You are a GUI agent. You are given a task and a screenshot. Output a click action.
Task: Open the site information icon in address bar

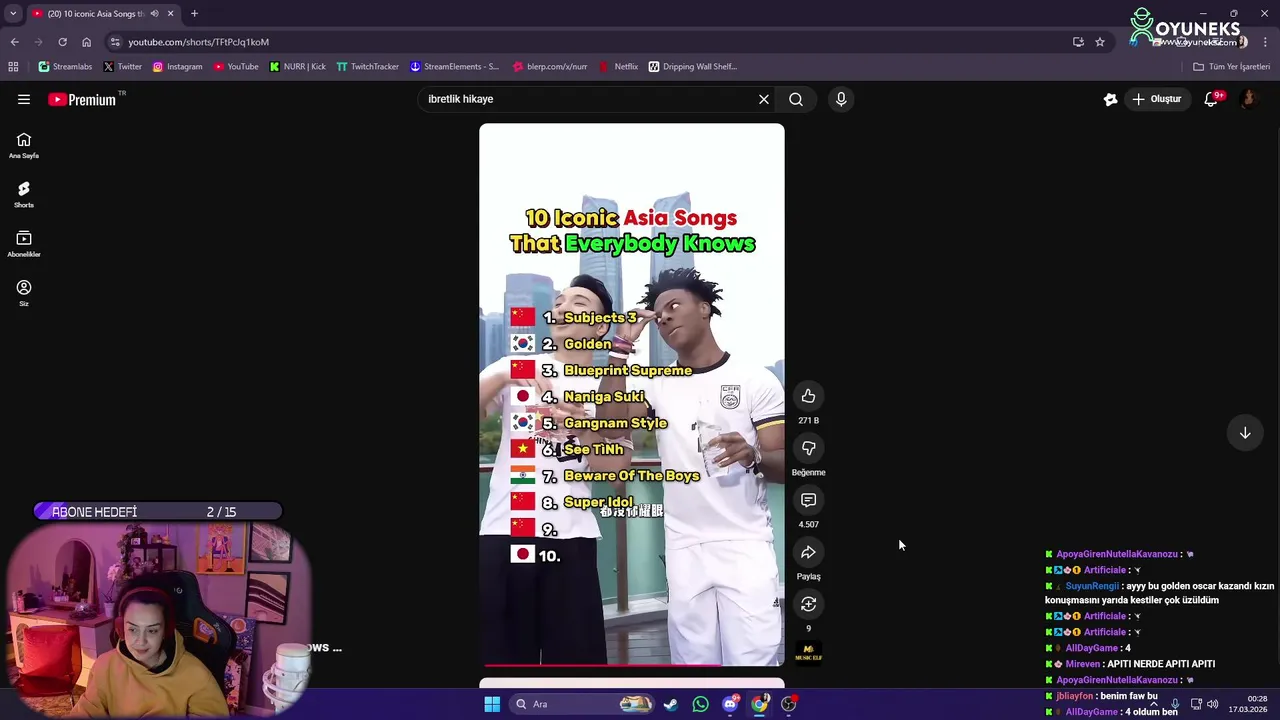pyautogui.click(x=115, y=42)
